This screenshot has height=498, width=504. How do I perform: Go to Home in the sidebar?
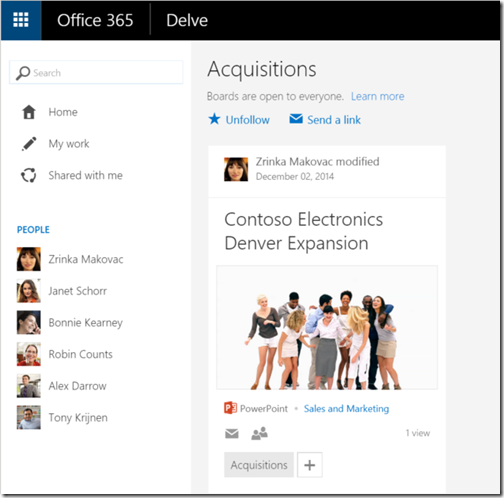point(63,112)
